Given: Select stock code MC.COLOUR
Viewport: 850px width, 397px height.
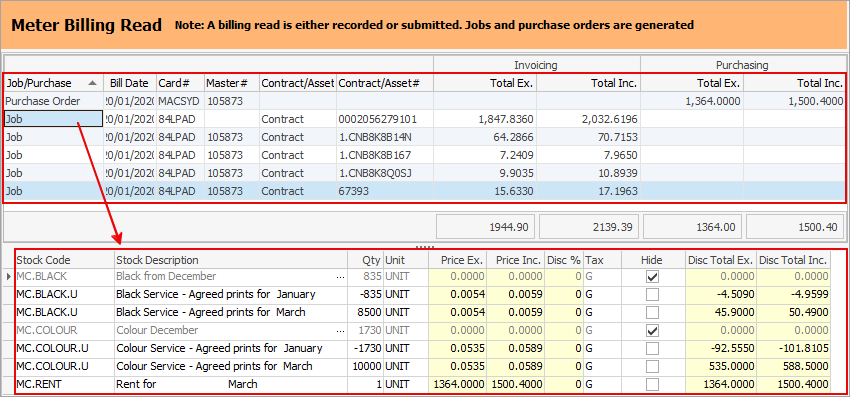Looking at the screenshot, I should click(47, 330).
